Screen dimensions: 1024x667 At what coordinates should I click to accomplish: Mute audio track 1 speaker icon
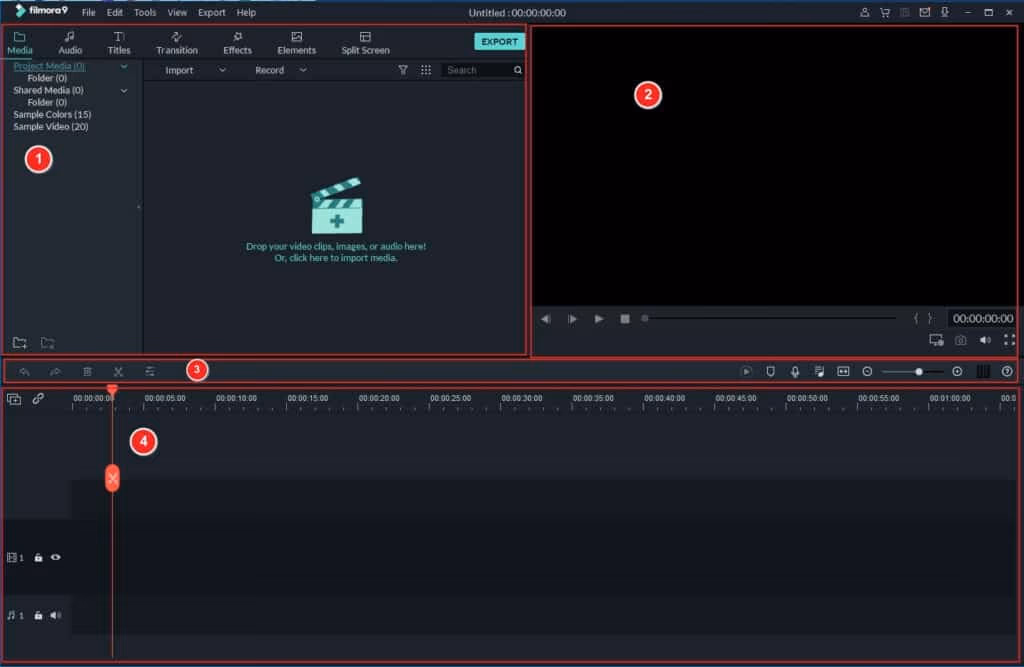pos(56,615)
